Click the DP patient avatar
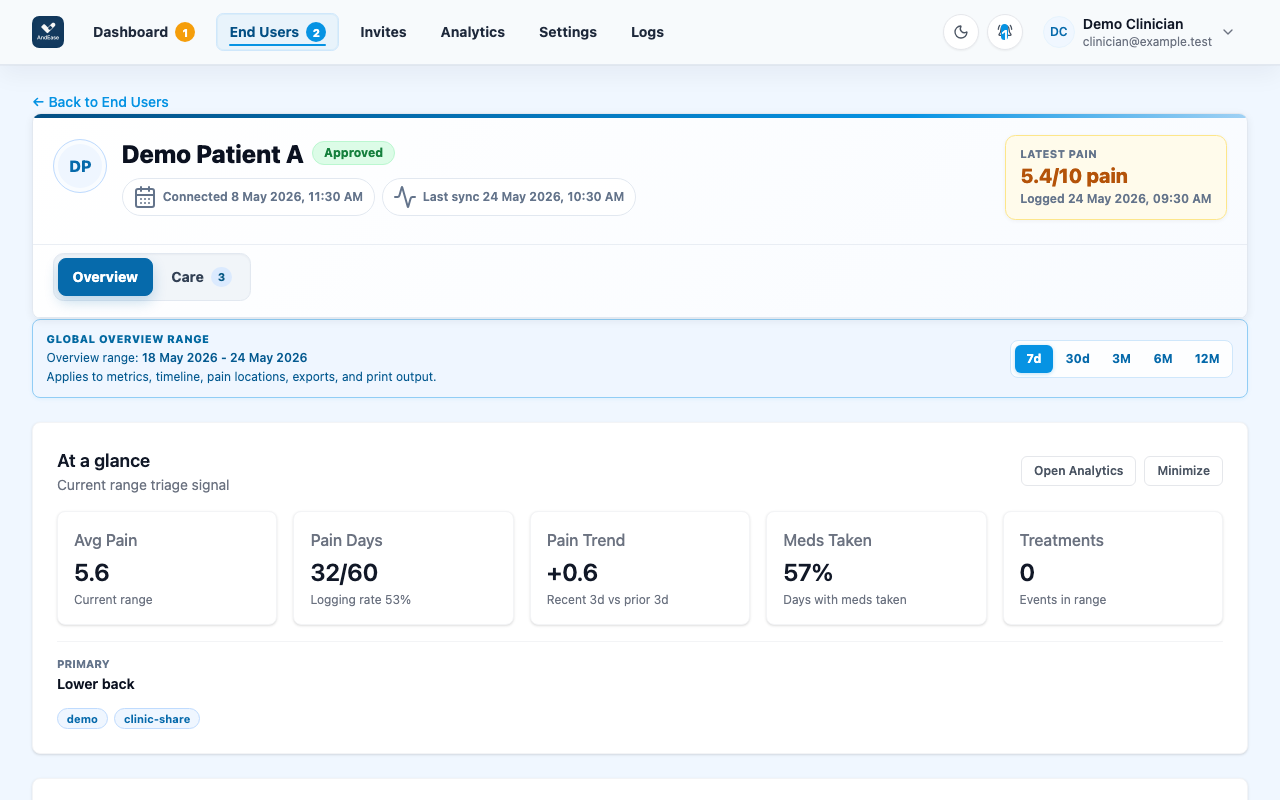The height and width of the screenshot is (800, 1280). coord(80,166)
